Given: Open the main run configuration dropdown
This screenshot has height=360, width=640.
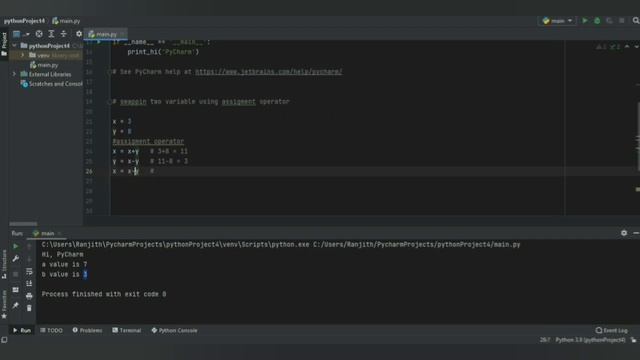Looking at the screenshot, I should point(558,20).
